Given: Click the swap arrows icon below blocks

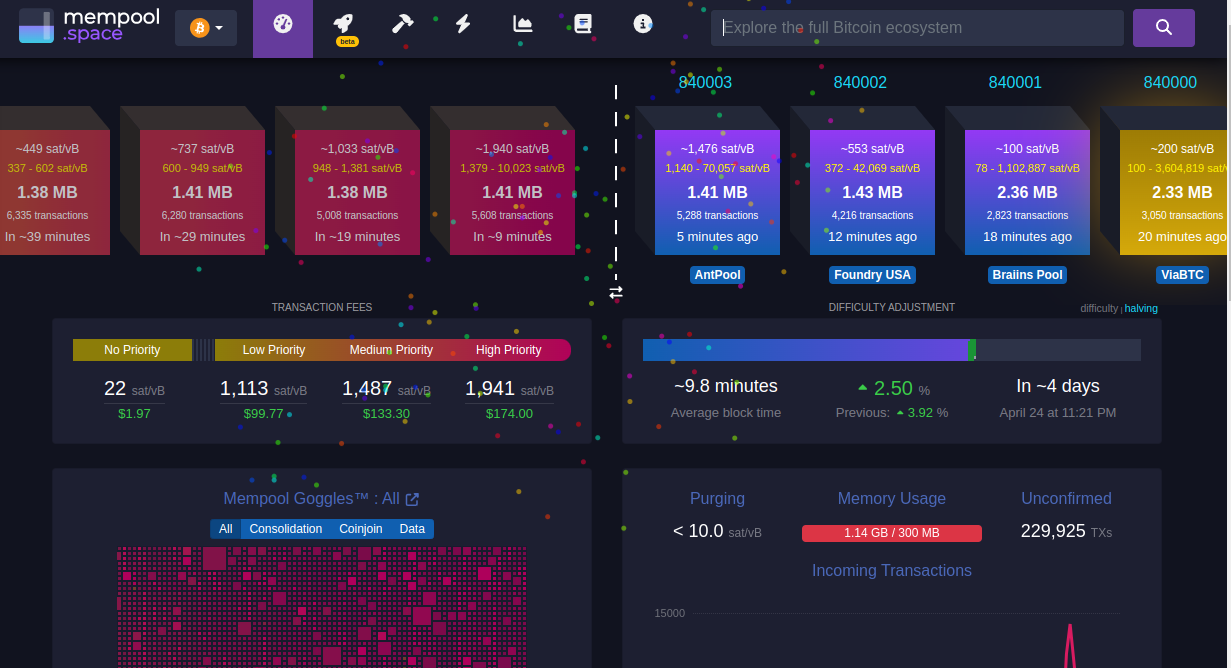Looking at the screenshot, I should 616,293.
